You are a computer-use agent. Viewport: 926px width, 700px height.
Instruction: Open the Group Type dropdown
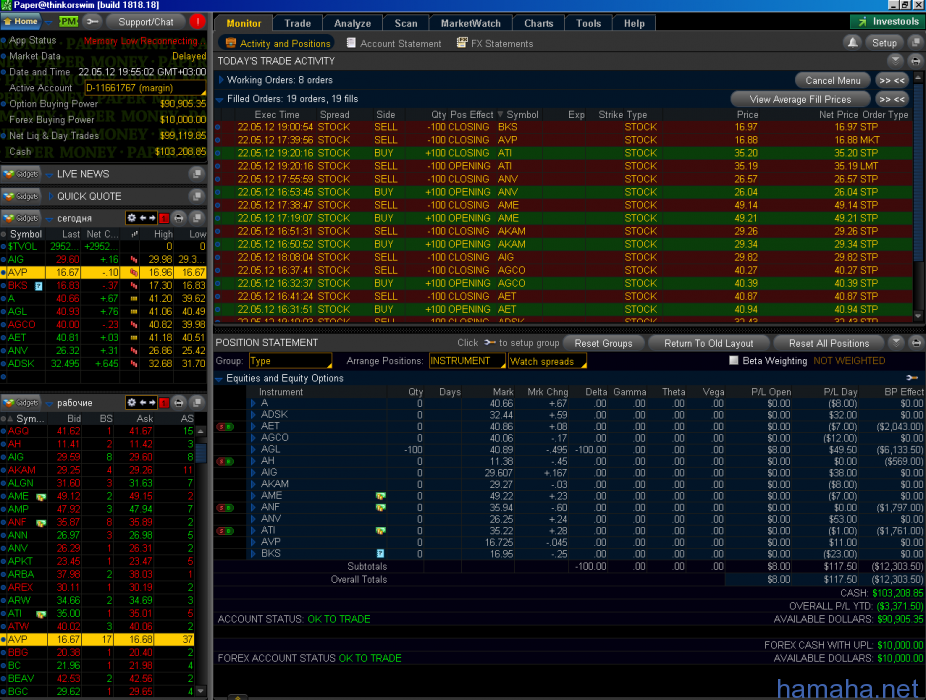[x=290, y=360]
